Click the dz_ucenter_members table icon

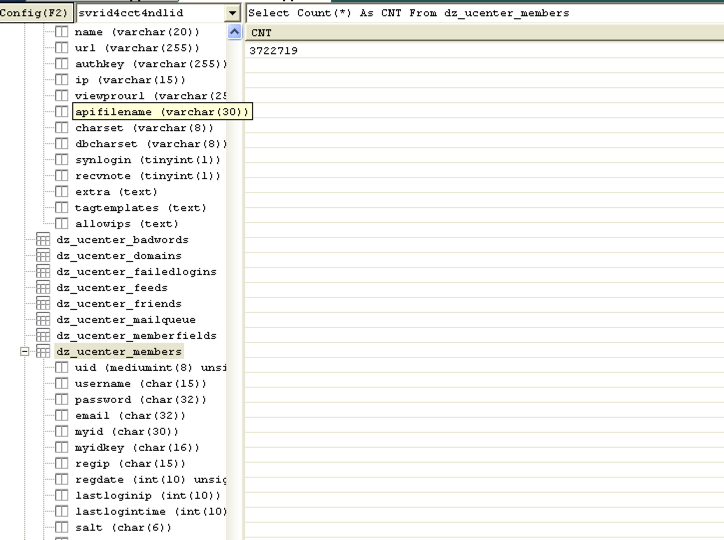click(43, 352)
